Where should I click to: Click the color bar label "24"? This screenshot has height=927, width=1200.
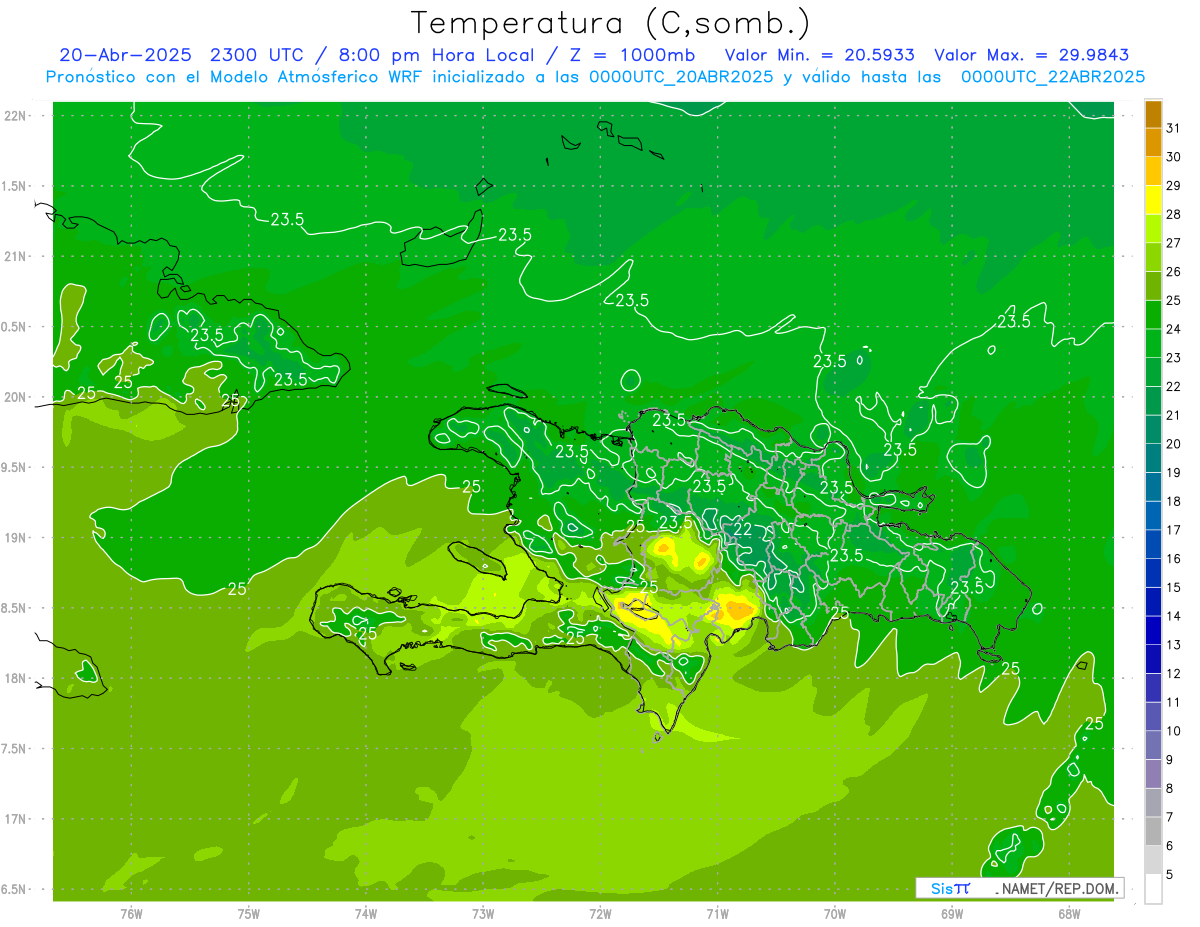tap(1174, 329)
